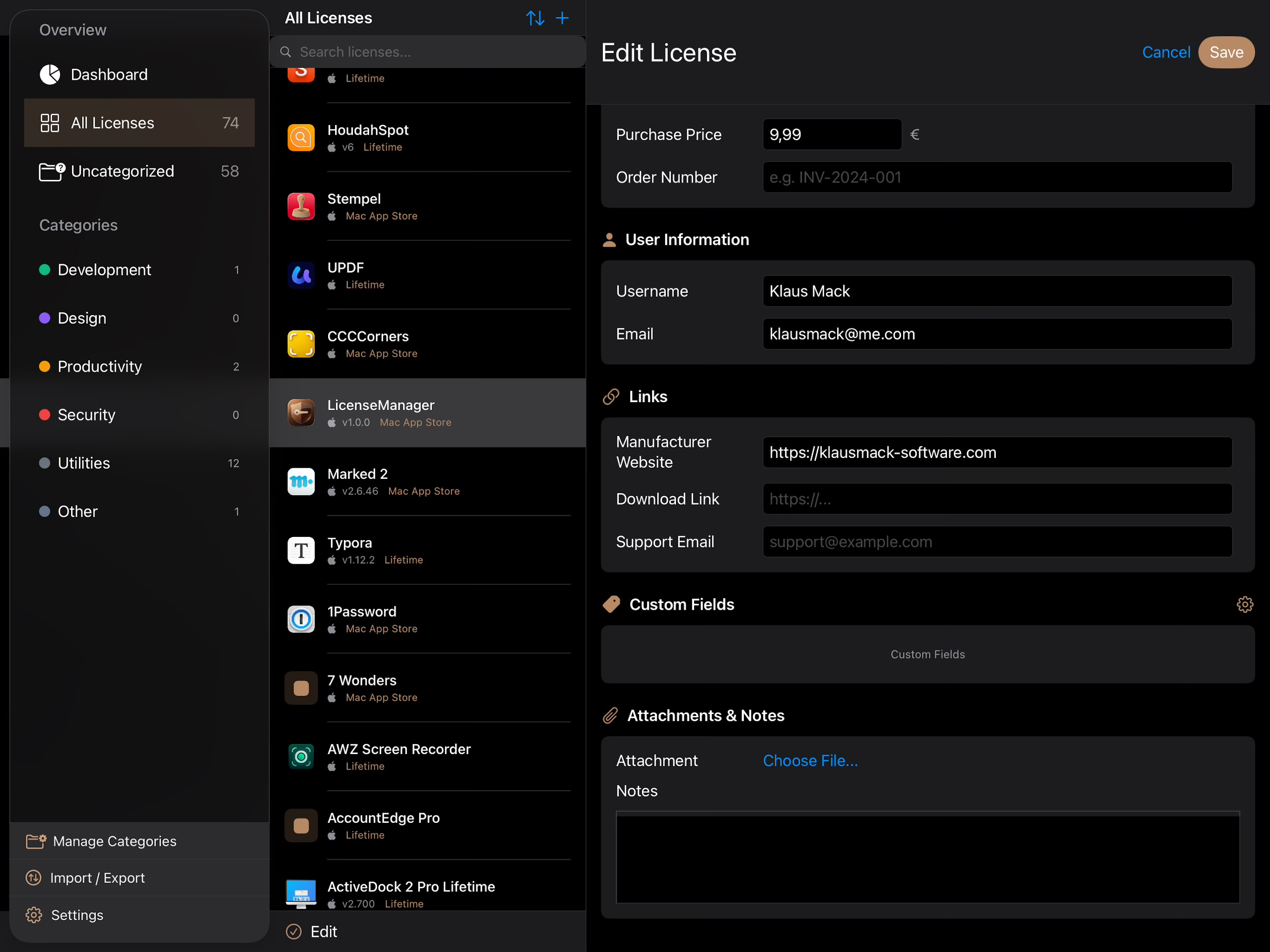Focus the Search licenses field
Screen dimensions: 1270x952
tap(428, 52)
